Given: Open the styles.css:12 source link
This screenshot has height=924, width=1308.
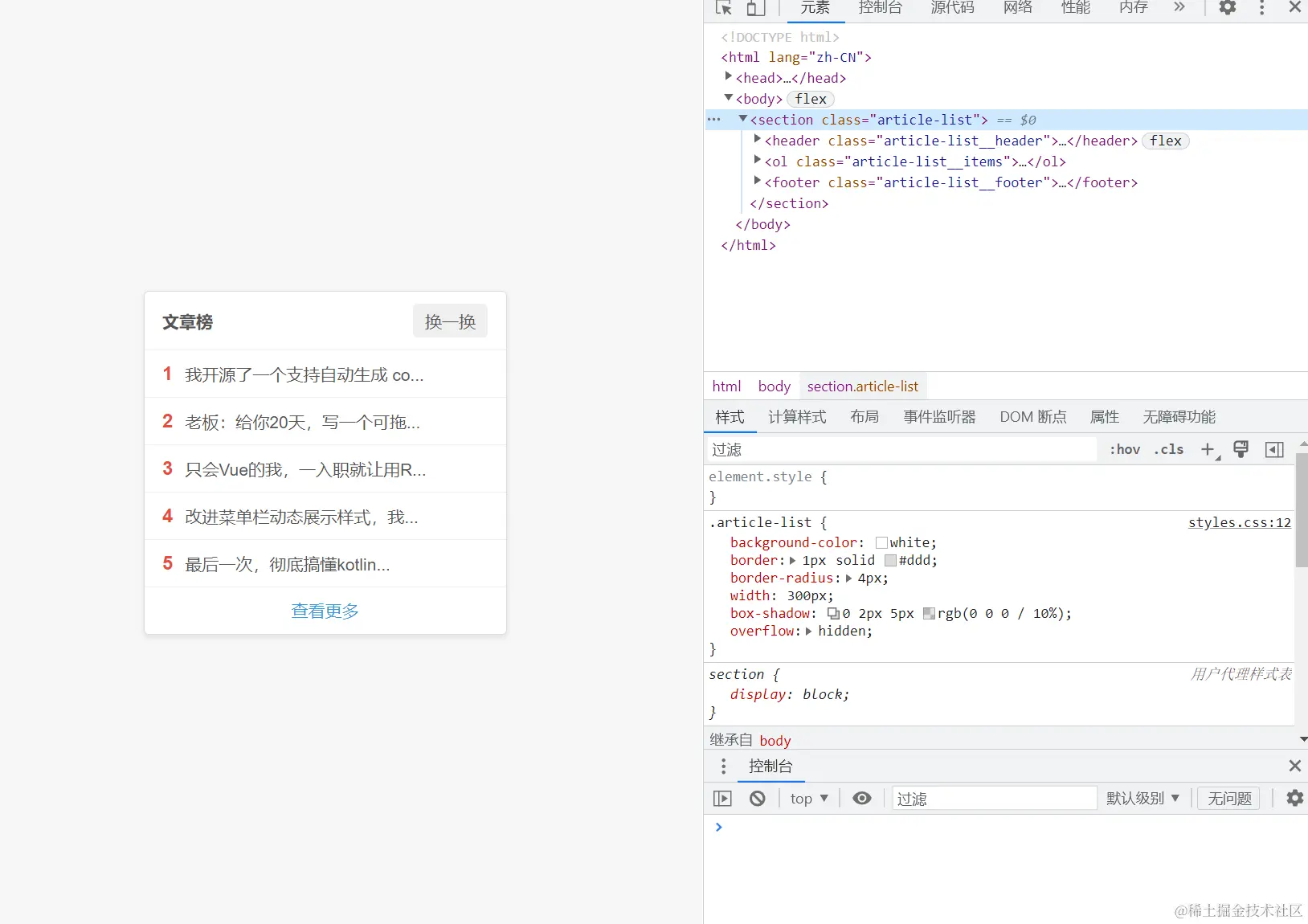Looking at the screenshot, I should (1240, 523).
